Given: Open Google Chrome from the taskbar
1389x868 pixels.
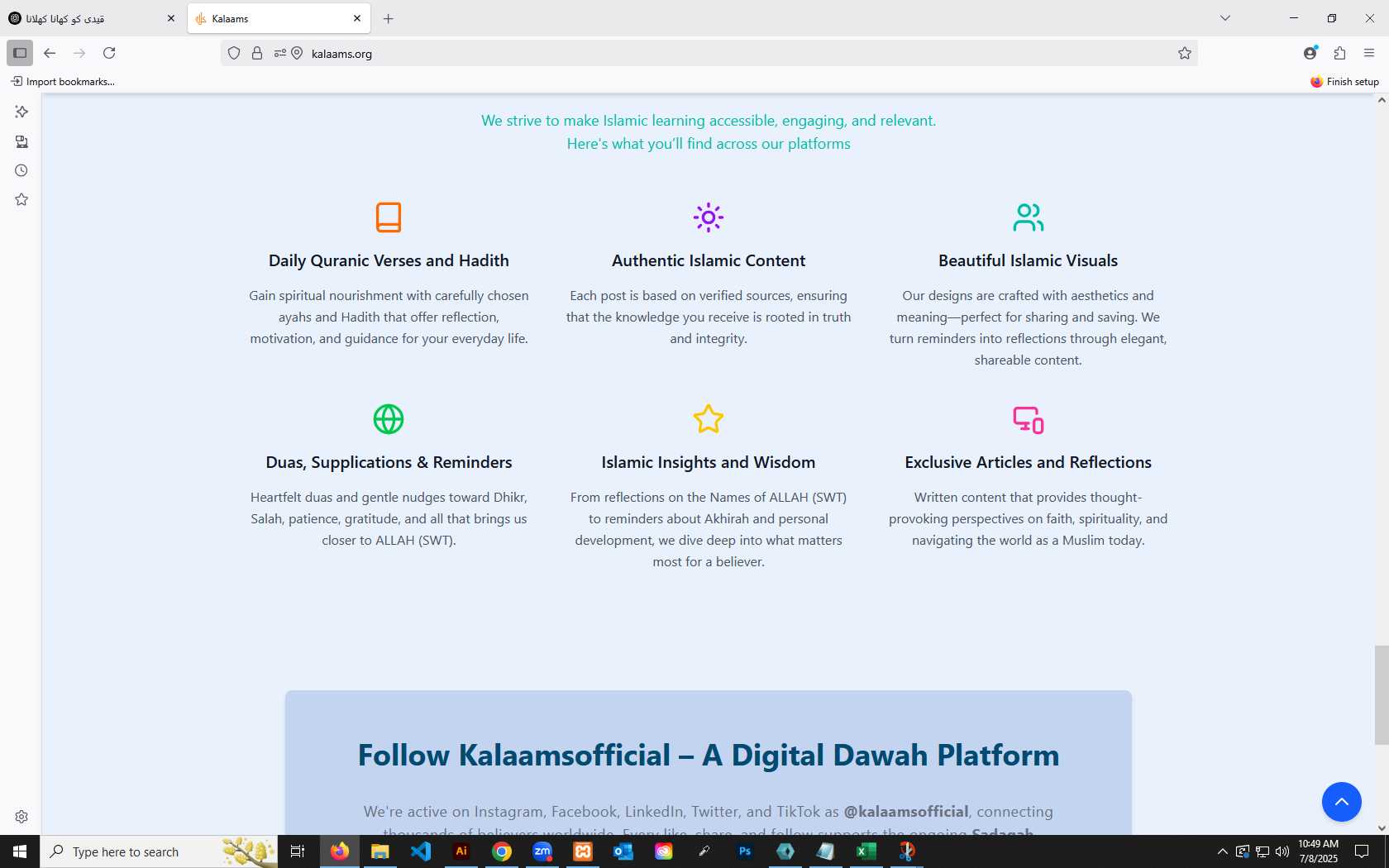Looking at the screenshot, I should tap(502, 851).
